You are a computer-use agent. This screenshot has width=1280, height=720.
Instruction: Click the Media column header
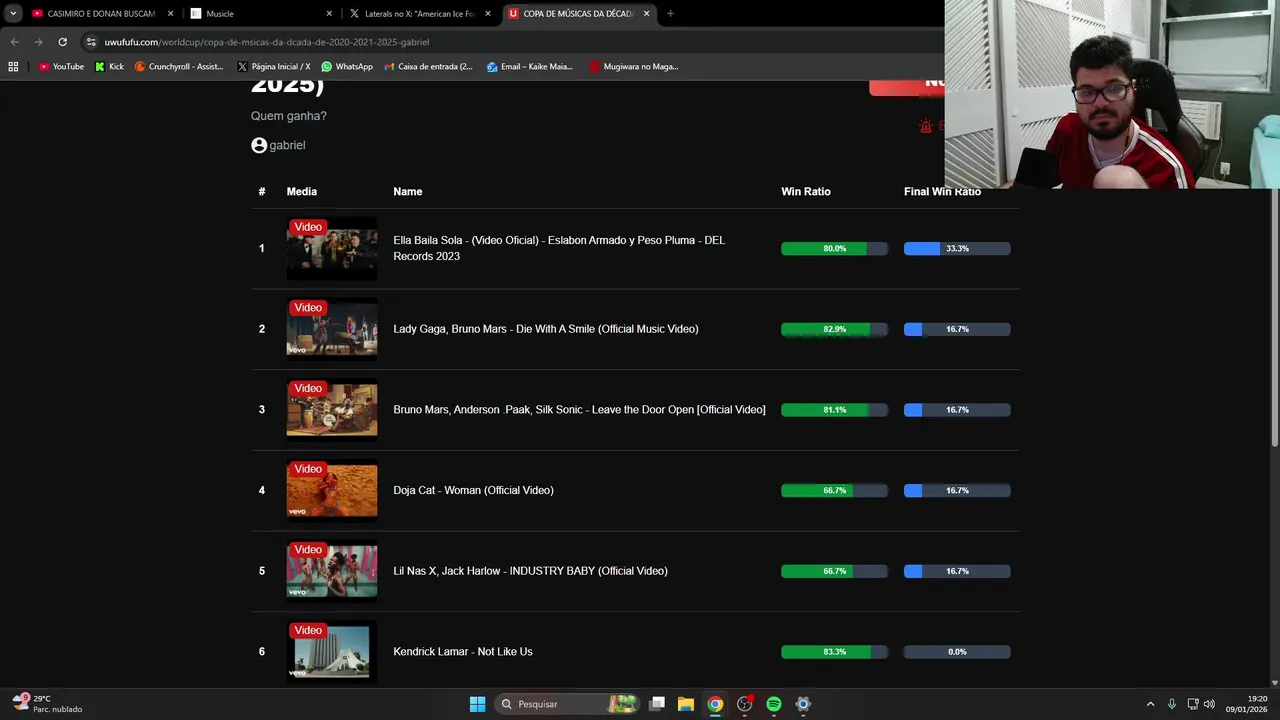(302, 191)
